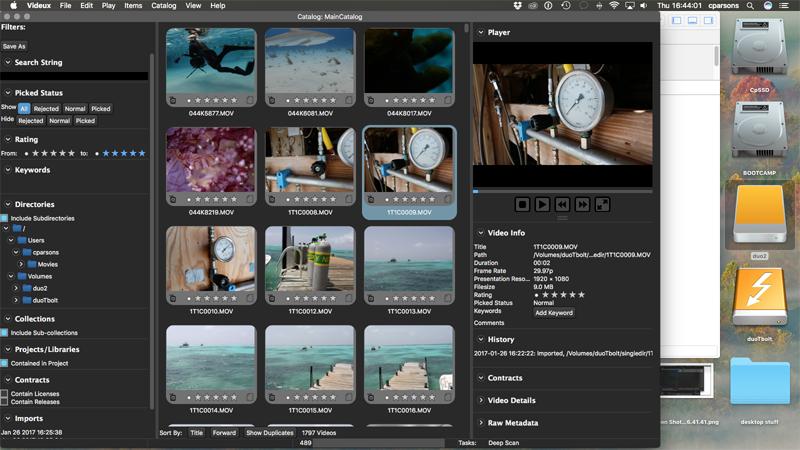Play the video in the player

point(542,204)
